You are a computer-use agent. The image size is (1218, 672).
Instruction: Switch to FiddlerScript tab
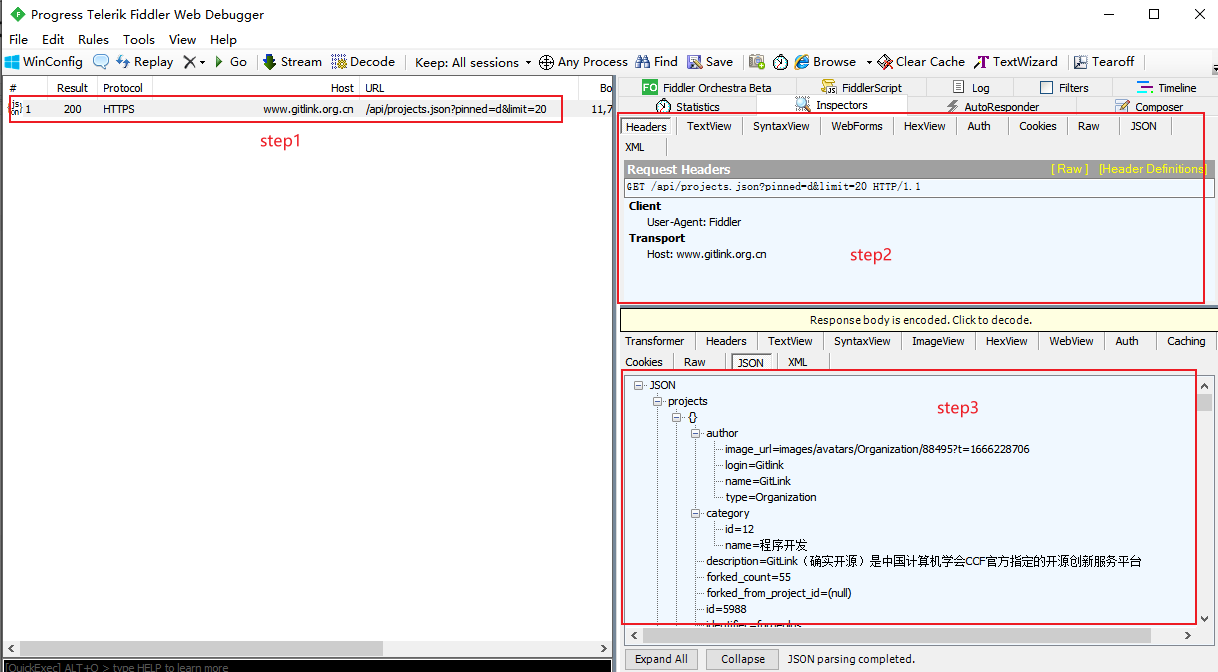(862, 88)
